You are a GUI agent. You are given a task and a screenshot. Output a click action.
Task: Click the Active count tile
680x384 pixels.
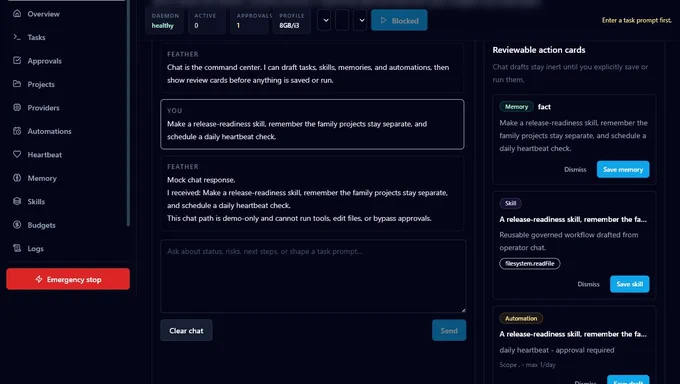pos(207,20)
